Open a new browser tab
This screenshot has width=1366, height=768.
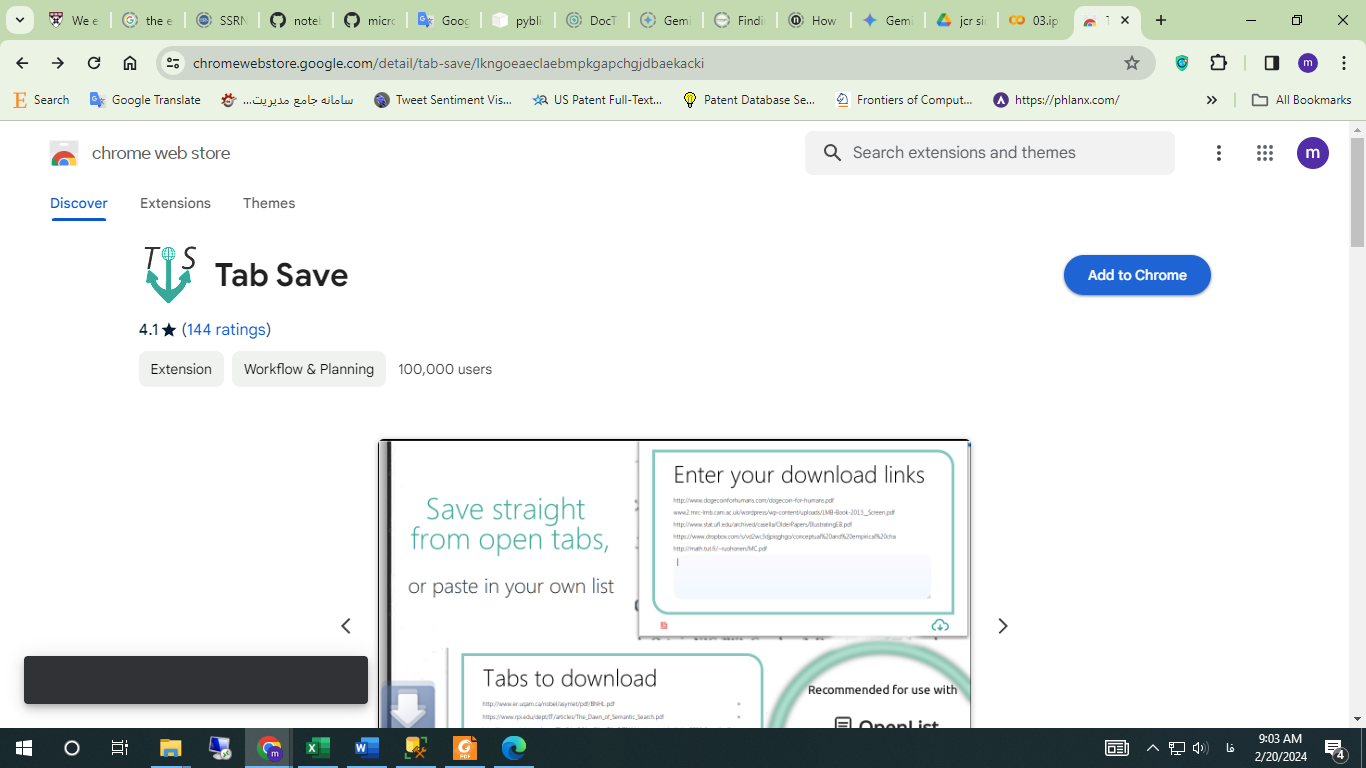1161,20
